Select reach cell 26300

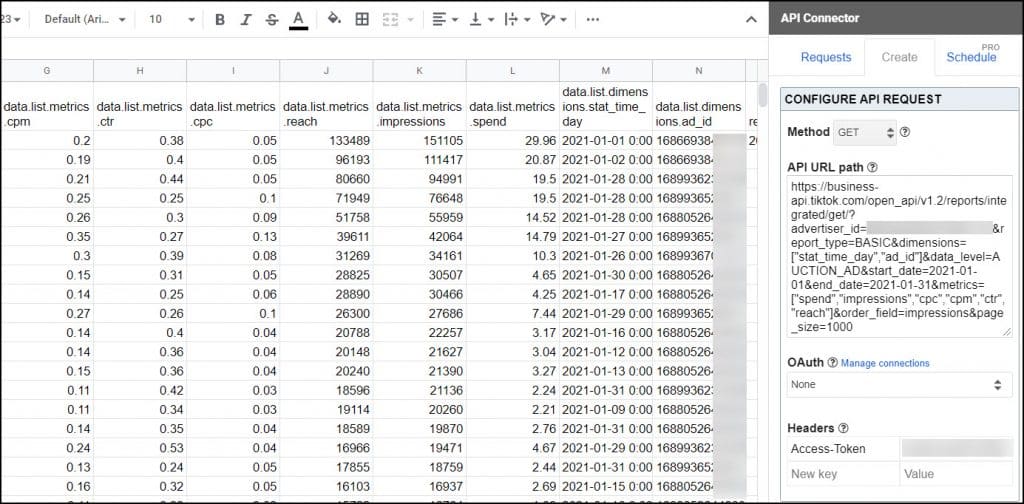[x=327, y=313]
